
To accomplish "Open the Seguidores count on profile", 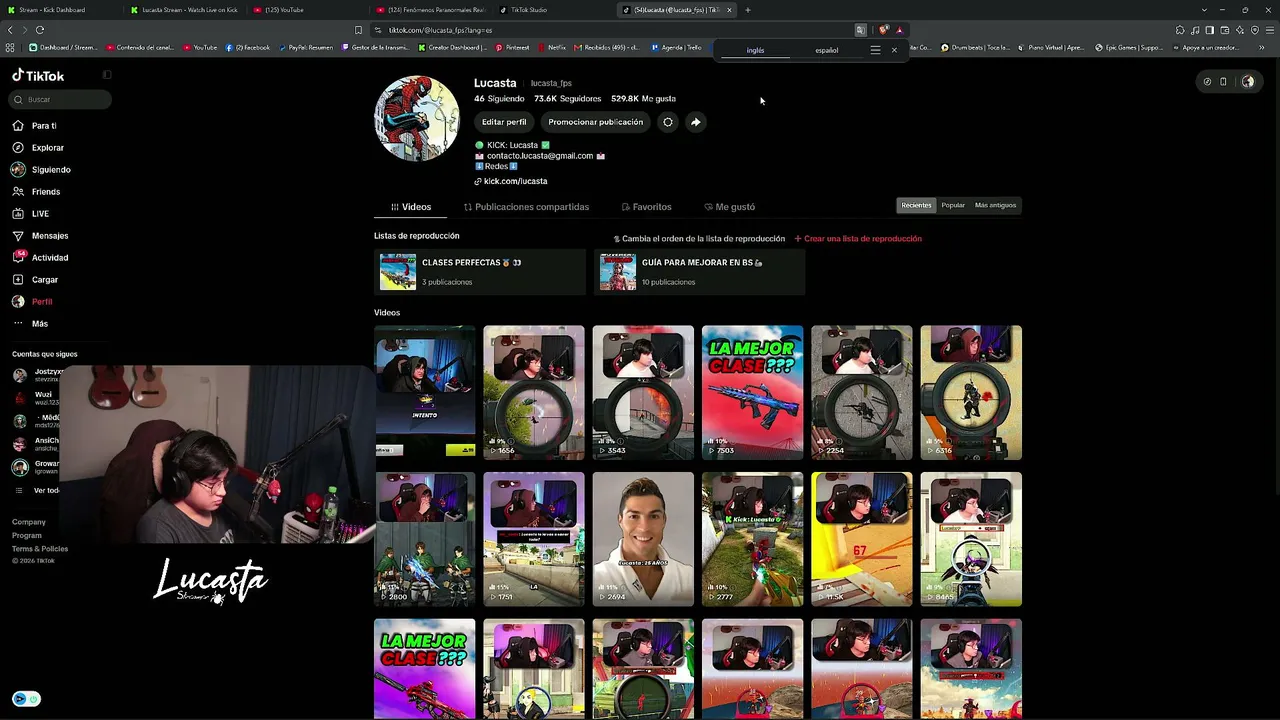I will pos(568,99).
